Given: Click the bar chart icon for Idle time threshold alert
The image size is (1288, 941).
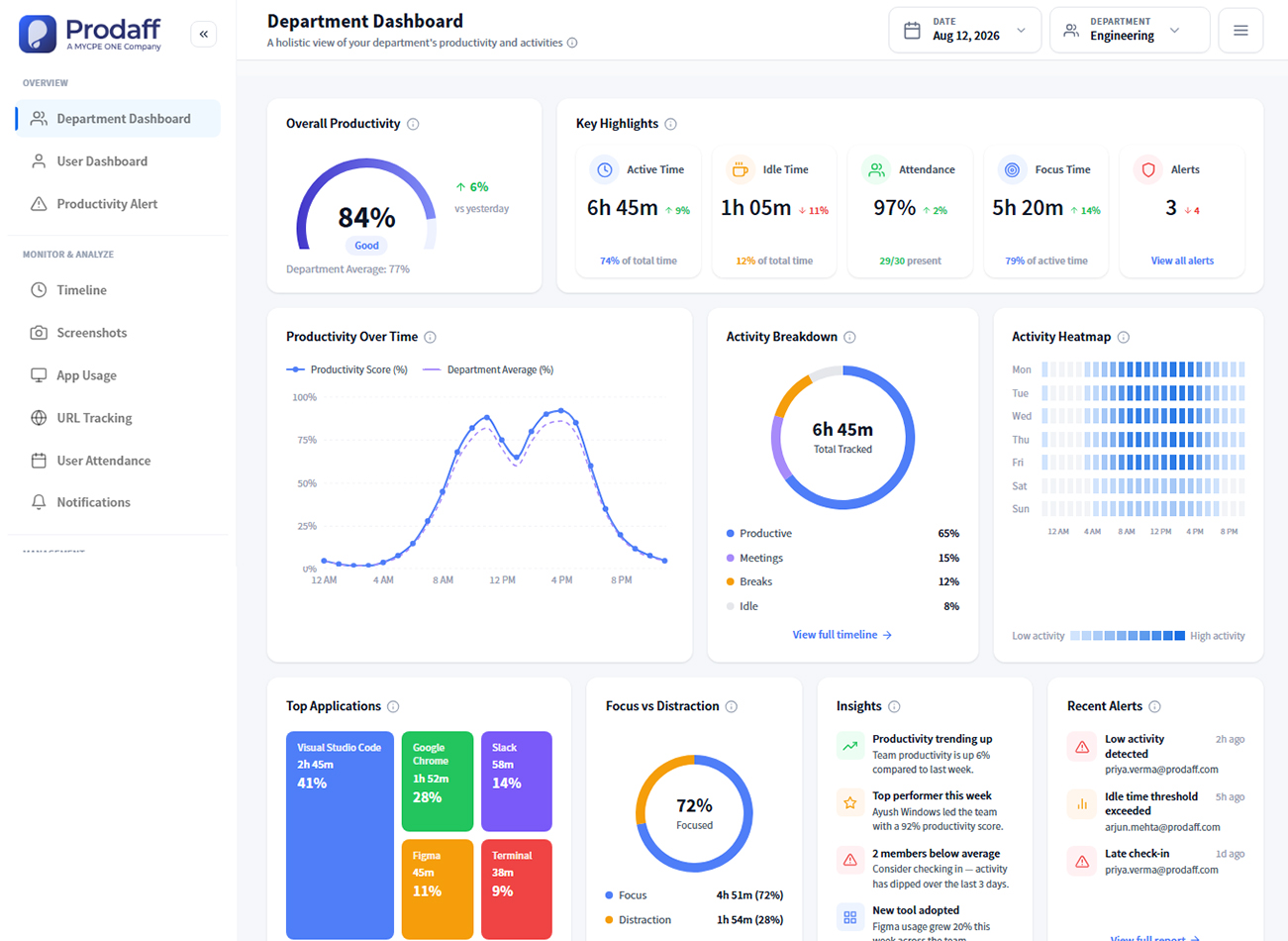Looking at the screenshot, I should pyautogui.click(x=1081, y=804).
